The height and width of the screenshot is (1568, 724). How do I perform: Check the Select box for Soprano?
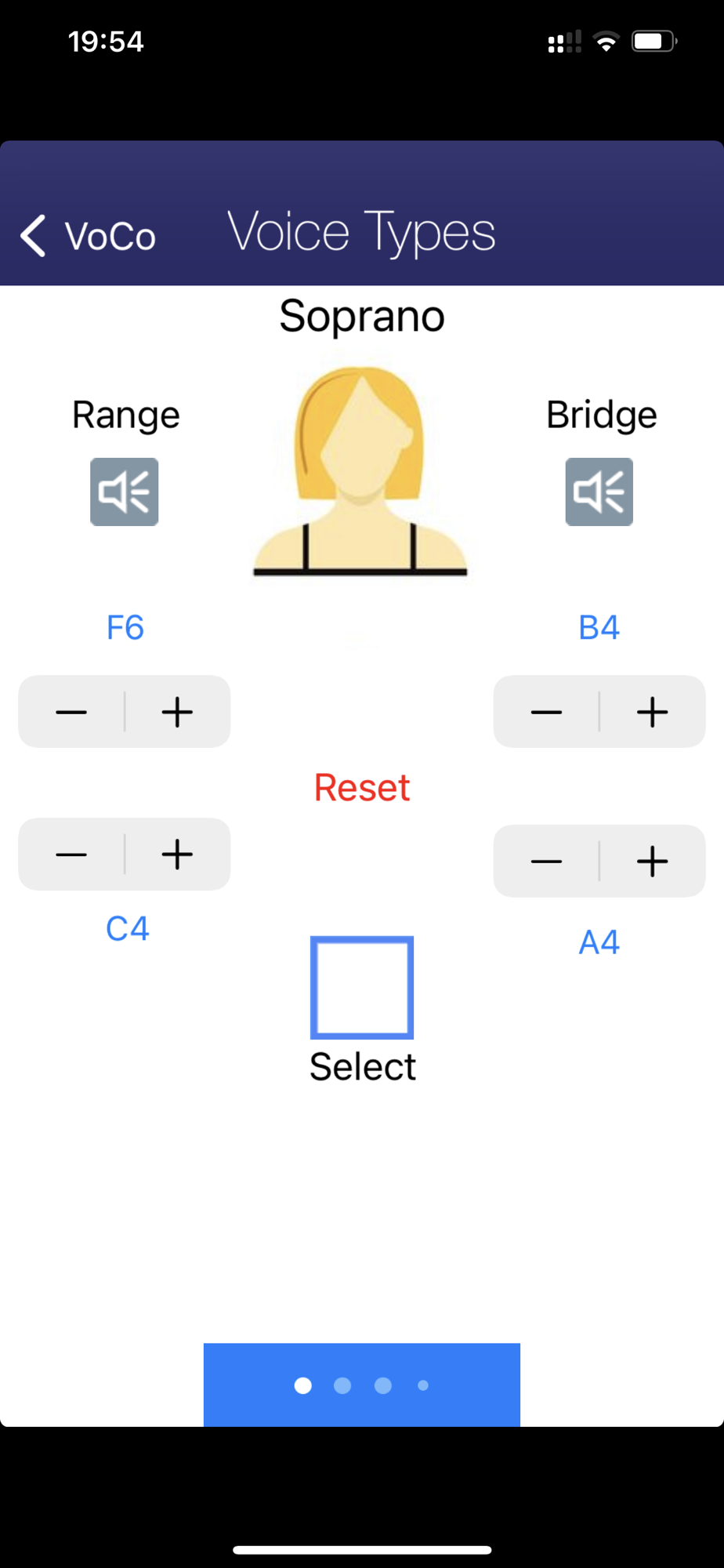(x=362, y=988)
